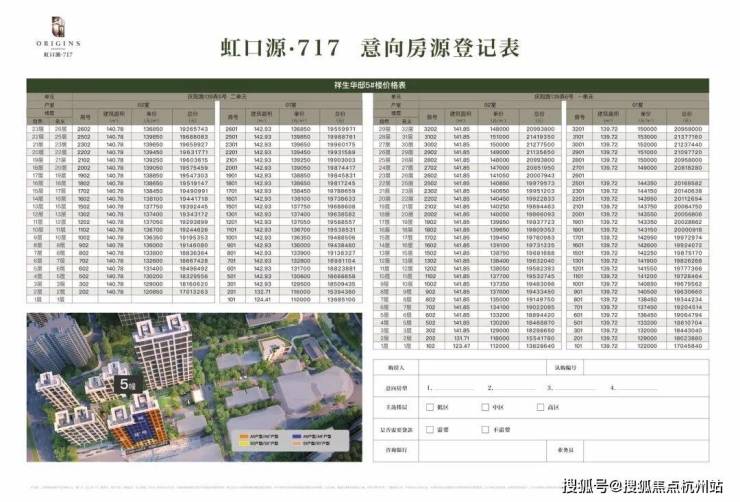The width and height of the screenshot is (740, 502).
Task: Select total price 19874417
Action: (341, 167)
